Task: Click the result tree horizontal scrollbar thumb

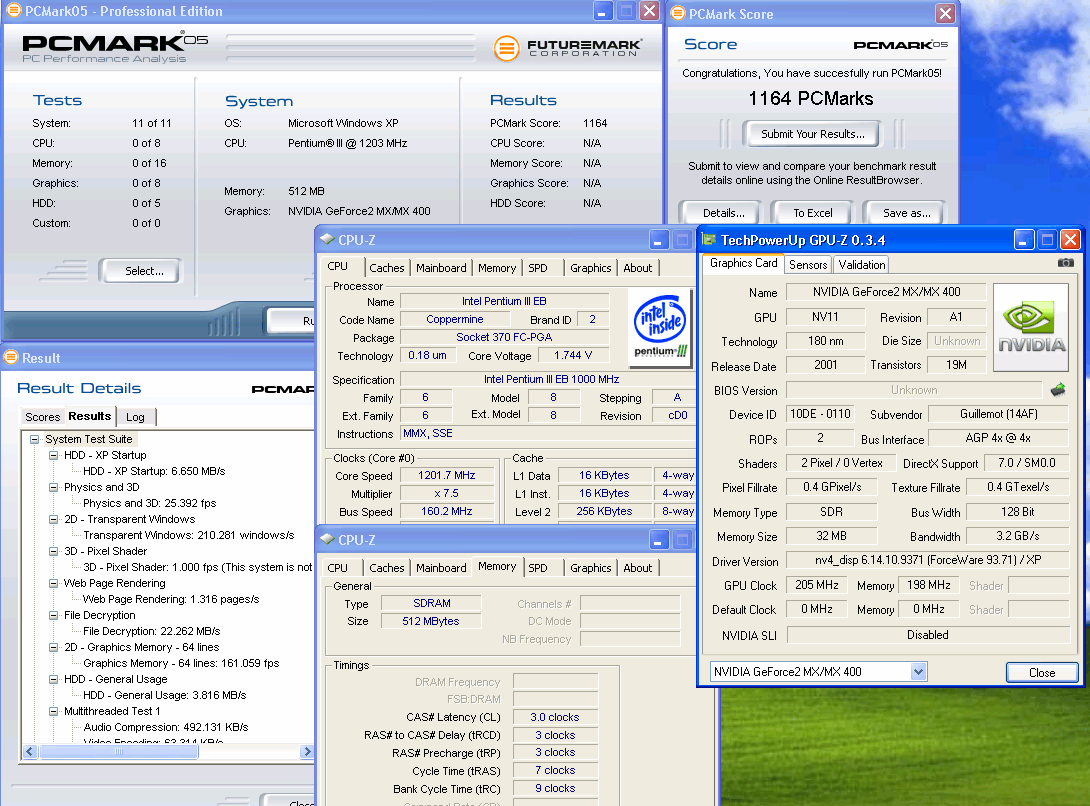Action: 119,751
